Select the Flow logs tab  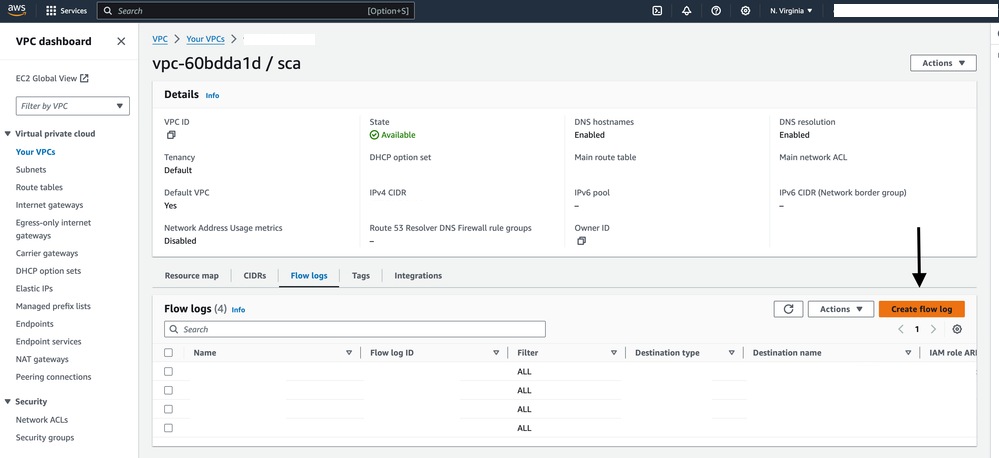coord(309,276)
